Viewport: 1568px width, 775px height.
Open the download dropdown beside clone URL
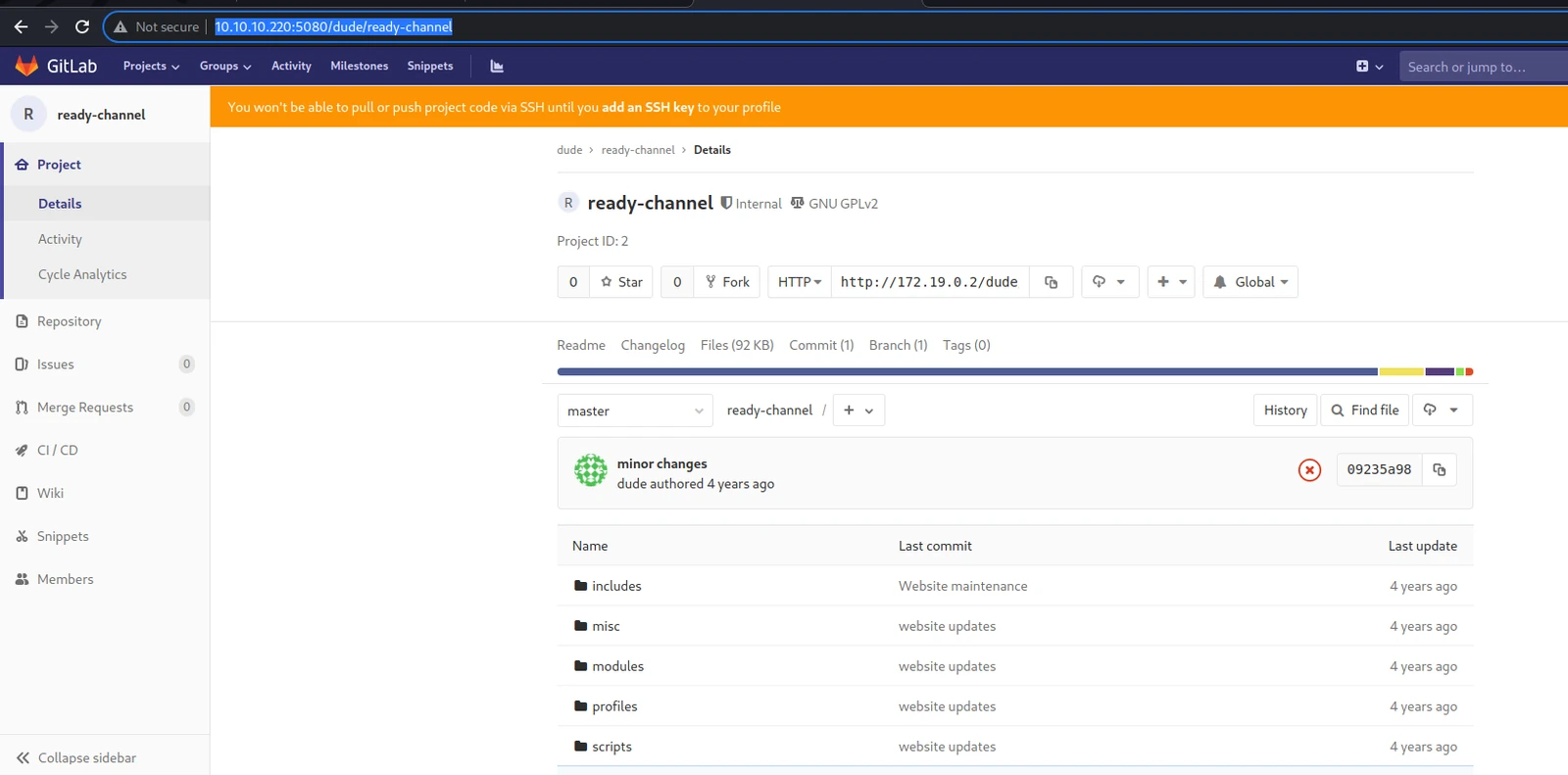coord(1109,282)
